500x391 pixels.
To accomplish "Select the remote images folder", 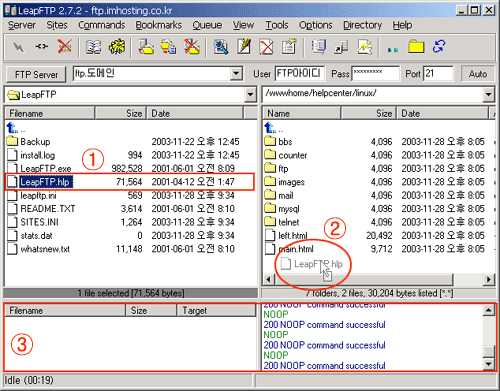I will 284,182.
